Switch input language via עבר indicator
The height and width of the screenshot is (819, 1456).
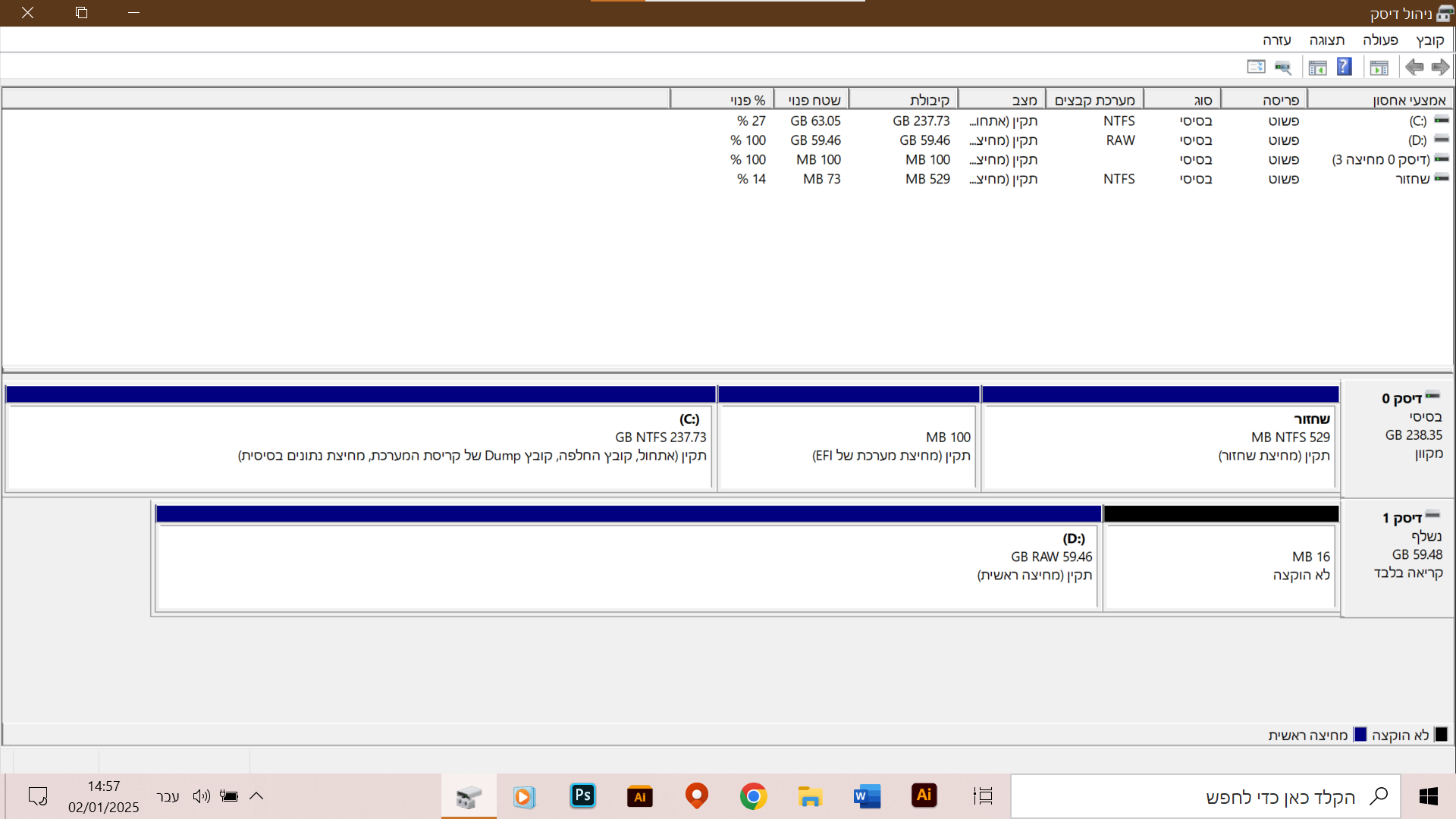[168, 796]
